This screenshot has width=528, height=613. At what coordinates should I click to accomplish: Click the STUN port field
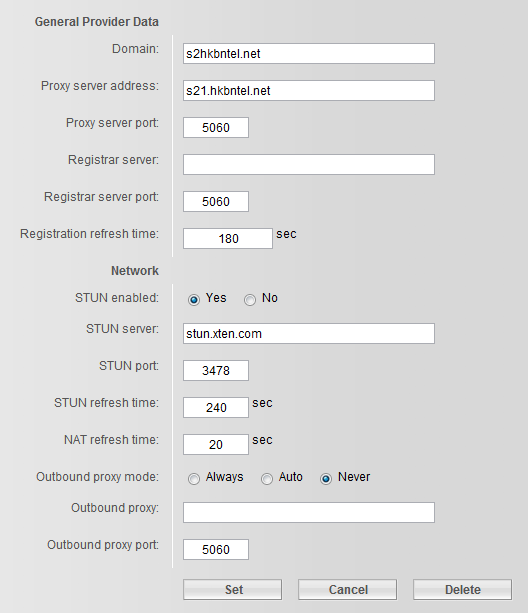pos(216,371)
